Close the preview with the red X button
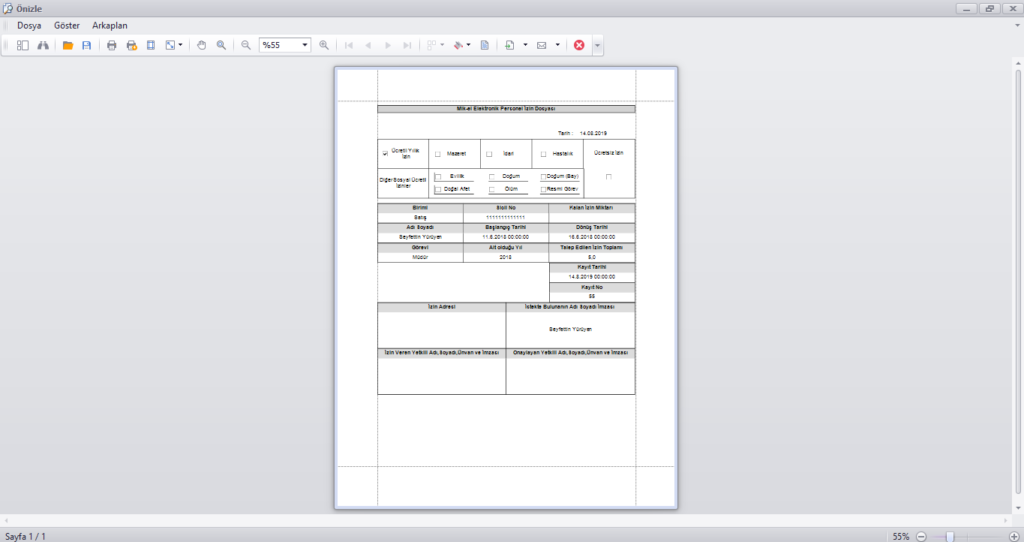Image resolution: width=1024 pixels, height=542 pixels. 579,45
